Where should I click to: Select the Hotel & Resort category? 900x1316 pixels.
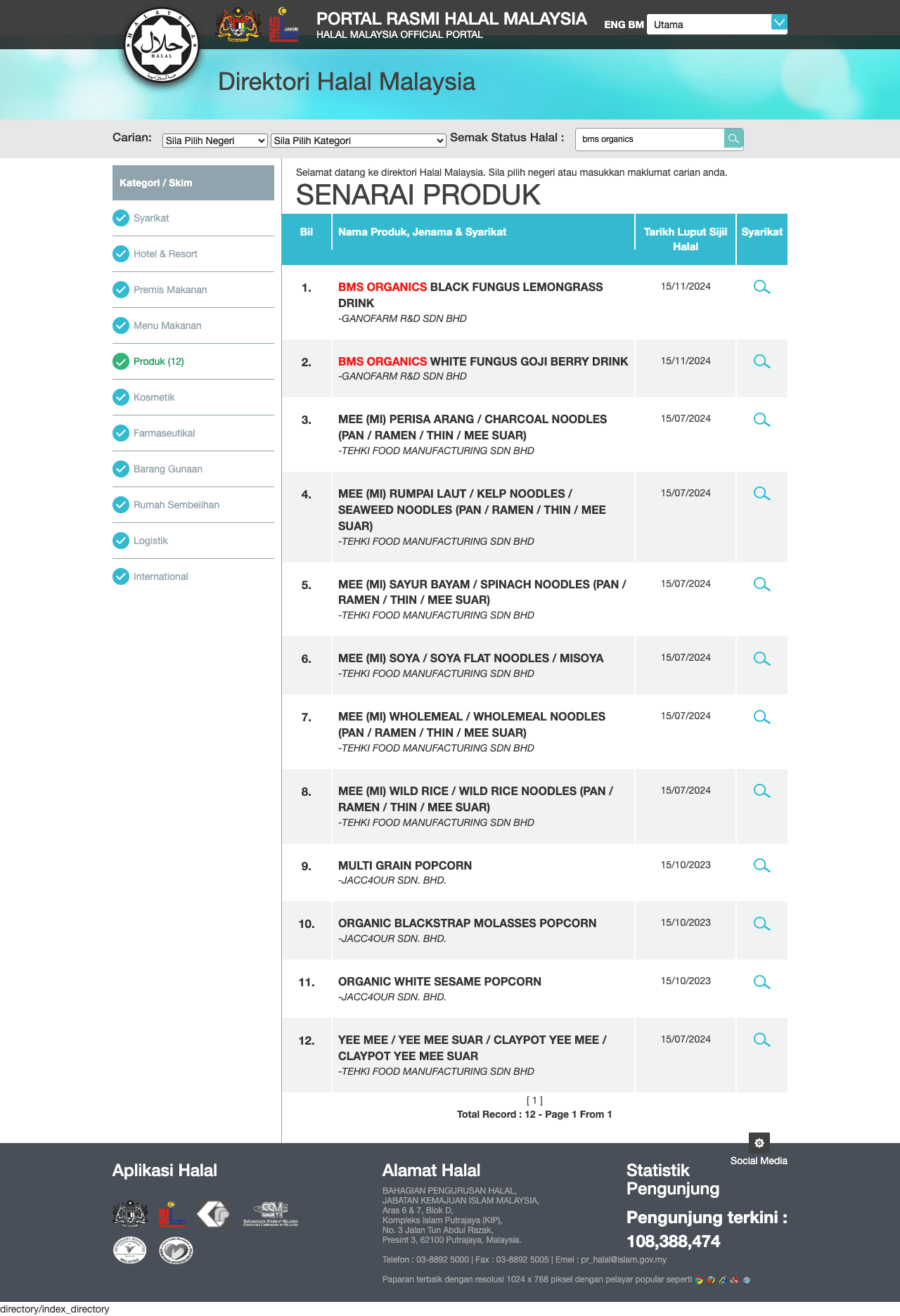[165, 254]
